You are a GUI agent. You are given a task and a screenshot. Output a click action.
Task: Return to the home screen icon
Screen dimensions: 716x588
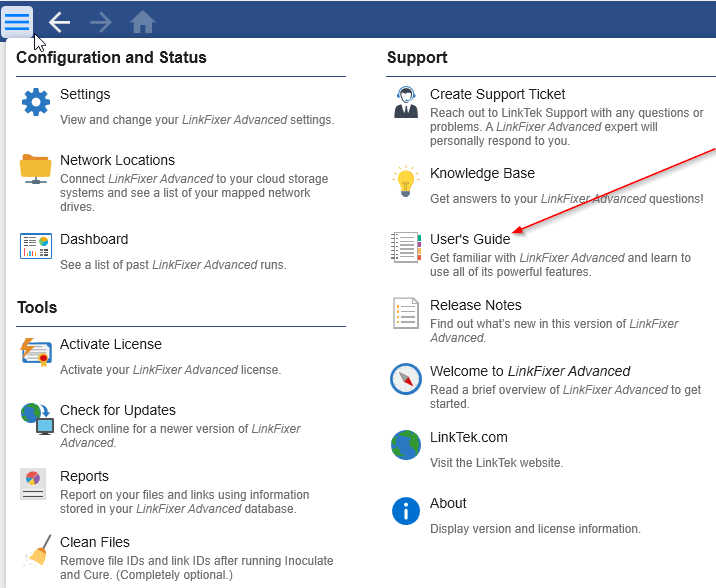[142, 21]
